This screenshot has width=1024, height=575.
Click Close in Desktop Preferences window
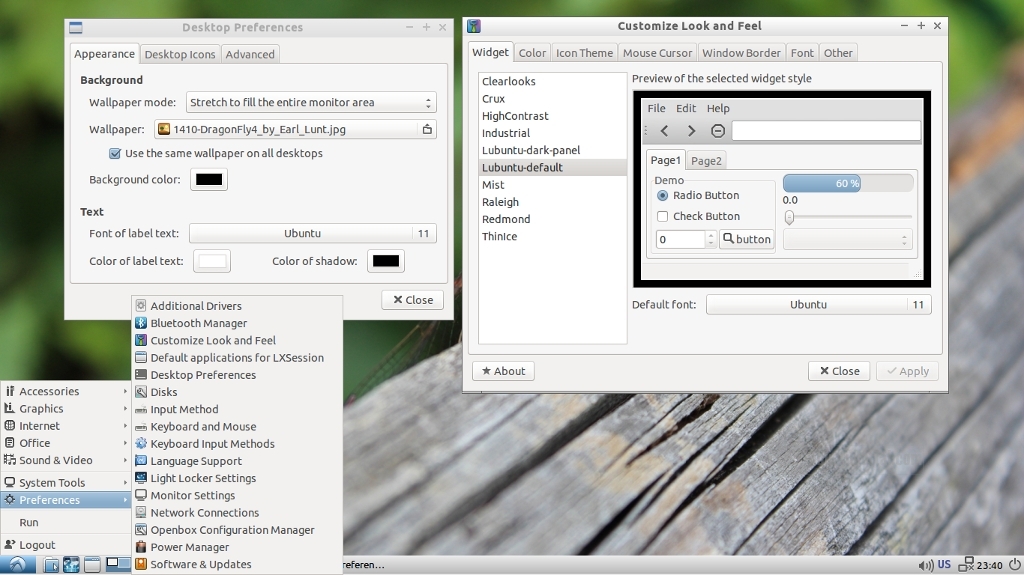tap(413, 300)
